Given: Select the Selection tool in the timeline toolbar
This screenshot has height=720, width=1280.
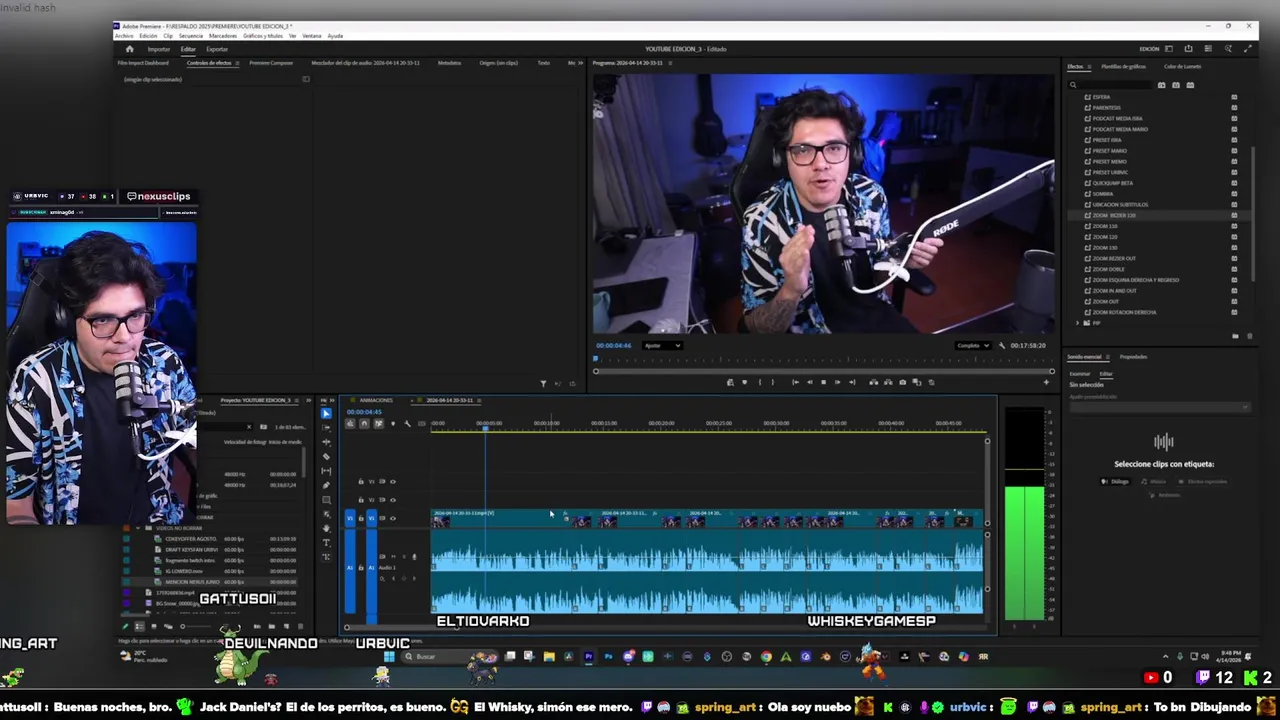Looking at the screenshot, I should click(326, 413).
